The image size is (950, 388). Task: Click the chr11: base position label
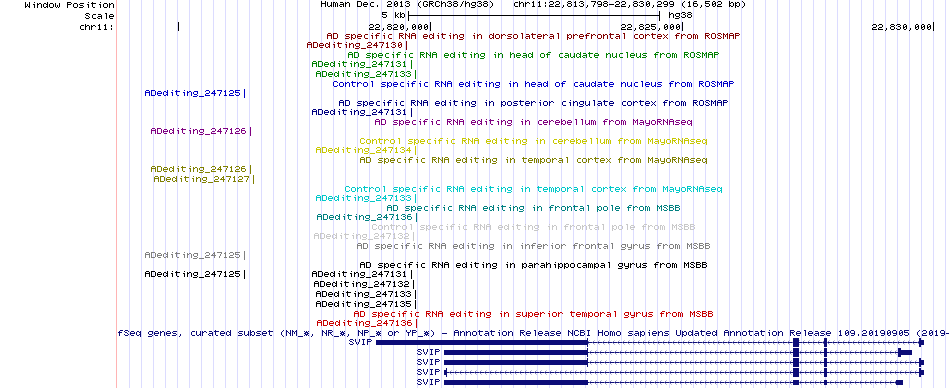pos(97,27)
